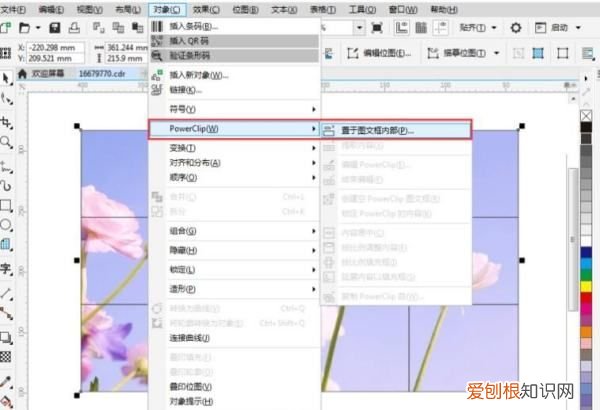The image size is (600, 410).
Task: Click the Print icon
Action: [74, 28]
